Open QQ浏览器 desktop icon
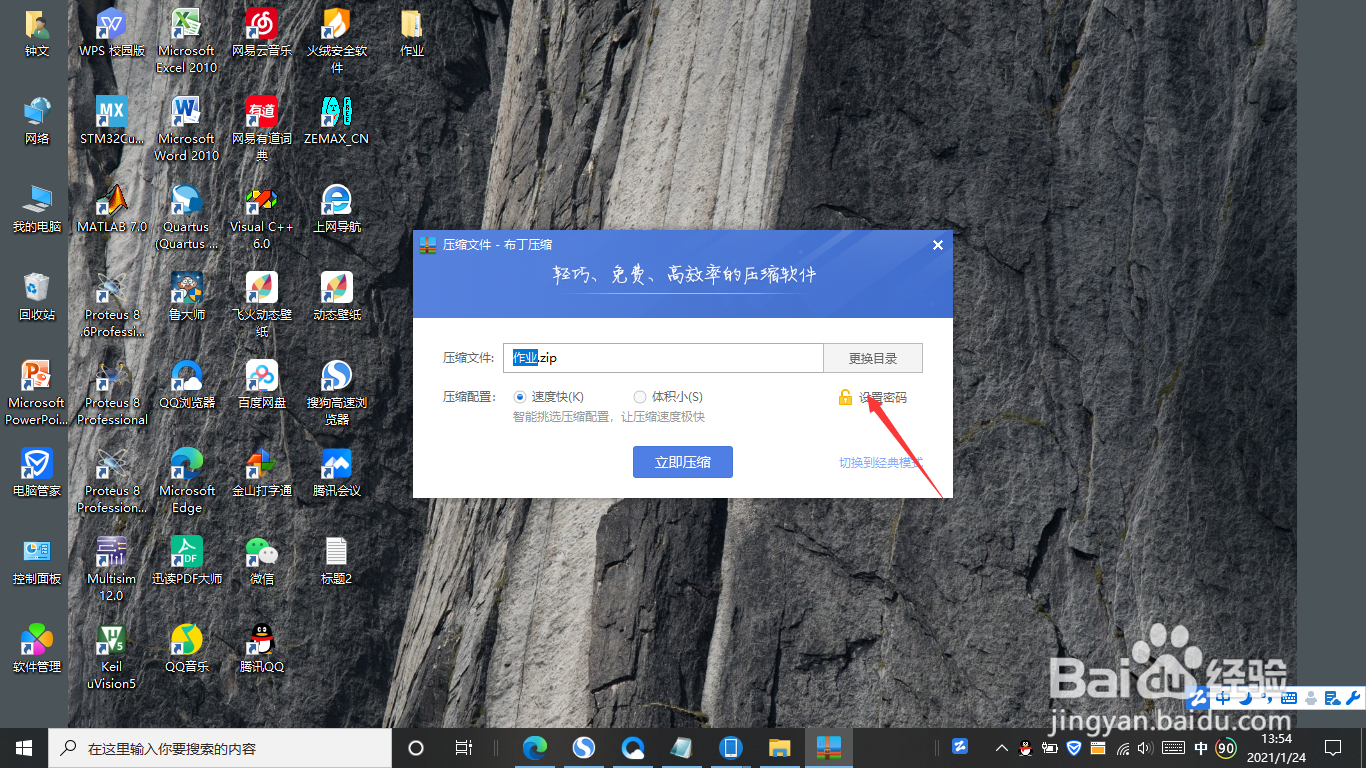Screen dimensions: 1366x768 coord(187,384)
